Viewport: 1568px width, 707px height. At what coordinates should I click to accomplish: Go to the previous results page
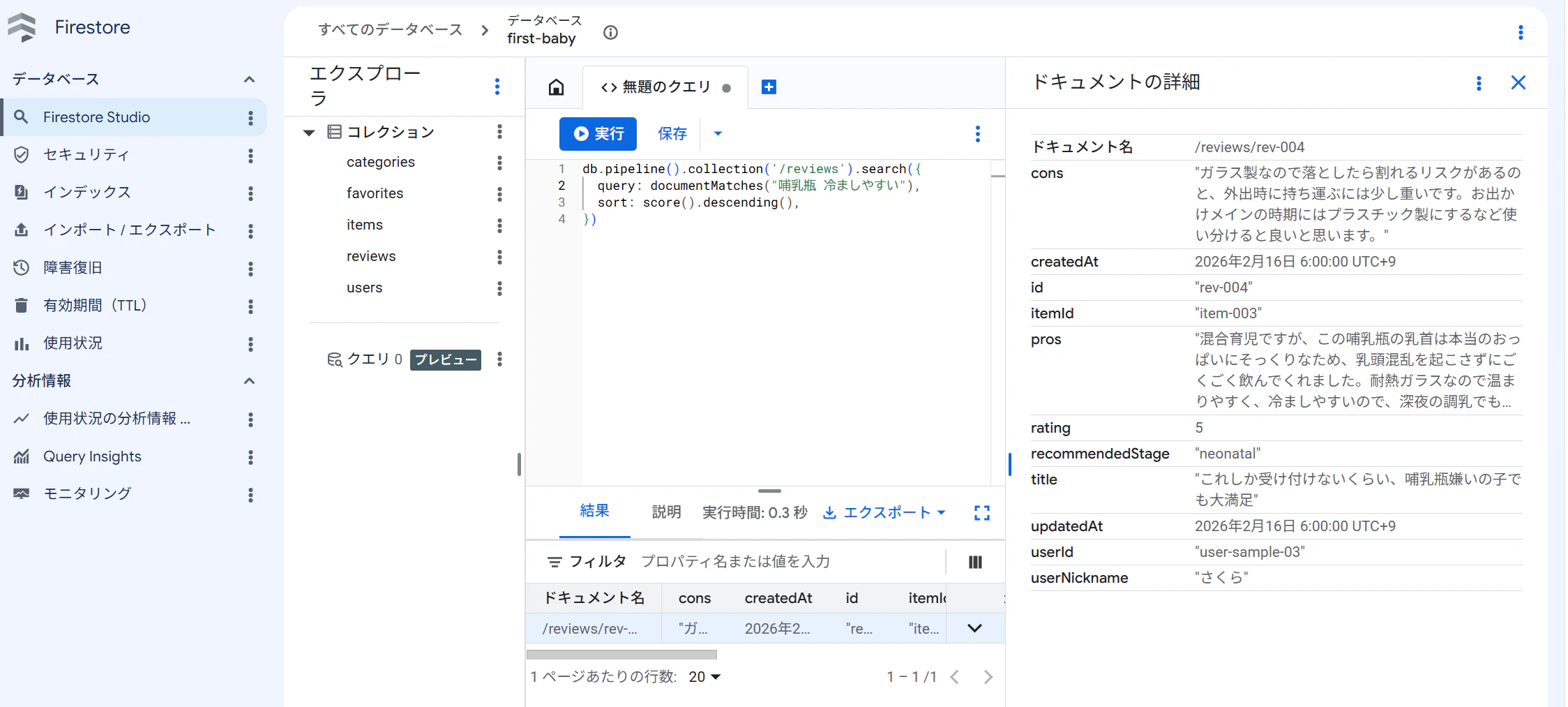[955, 677]
